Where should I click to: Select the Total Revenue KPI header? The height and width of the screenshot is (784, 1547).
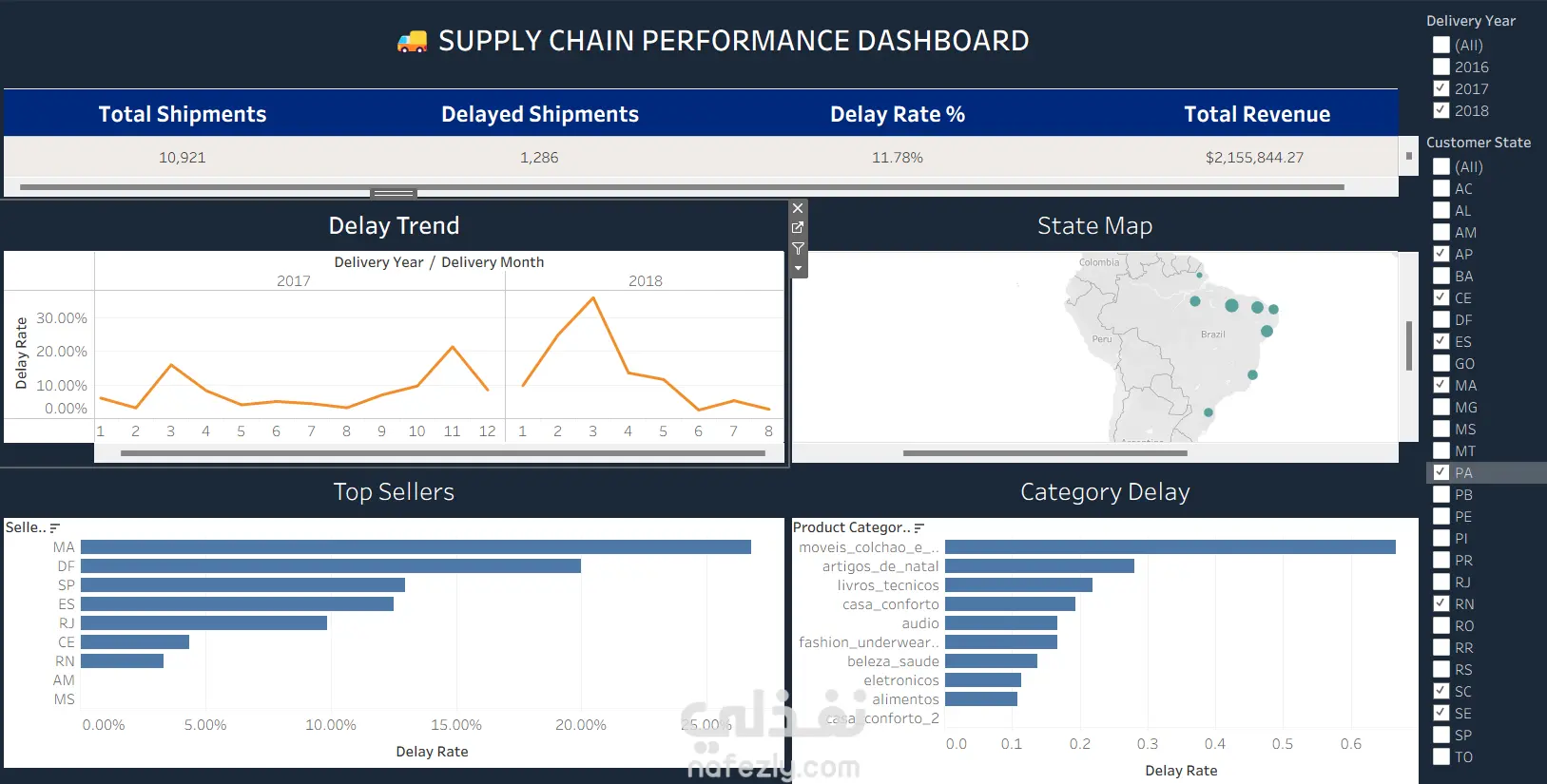[x=1257, y=114]
